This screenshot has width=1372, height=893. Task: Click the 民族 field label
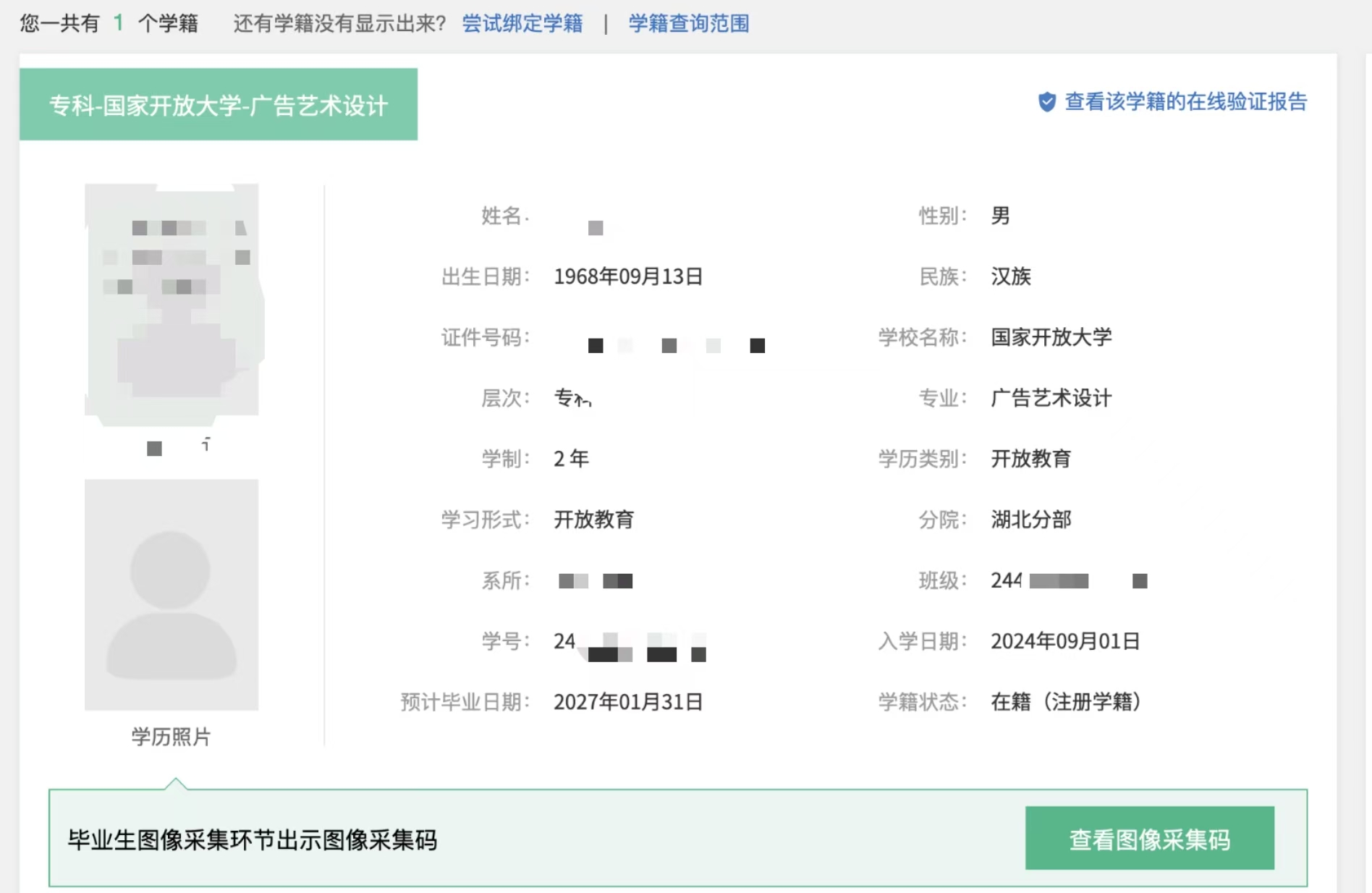pyautogui.click(x=943, y=276)
